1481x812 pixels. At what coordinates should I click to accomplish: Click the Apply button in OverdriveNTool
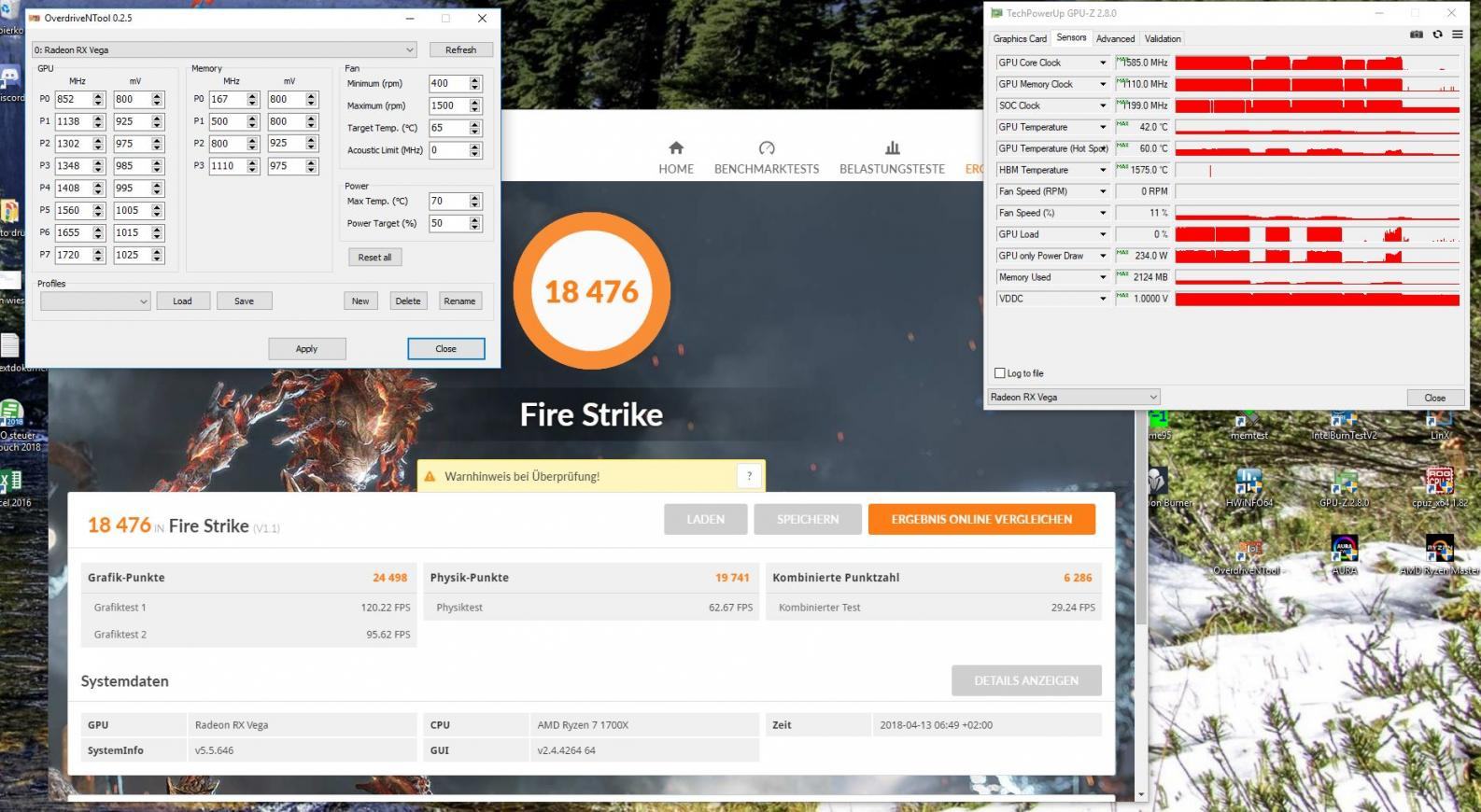307,349
